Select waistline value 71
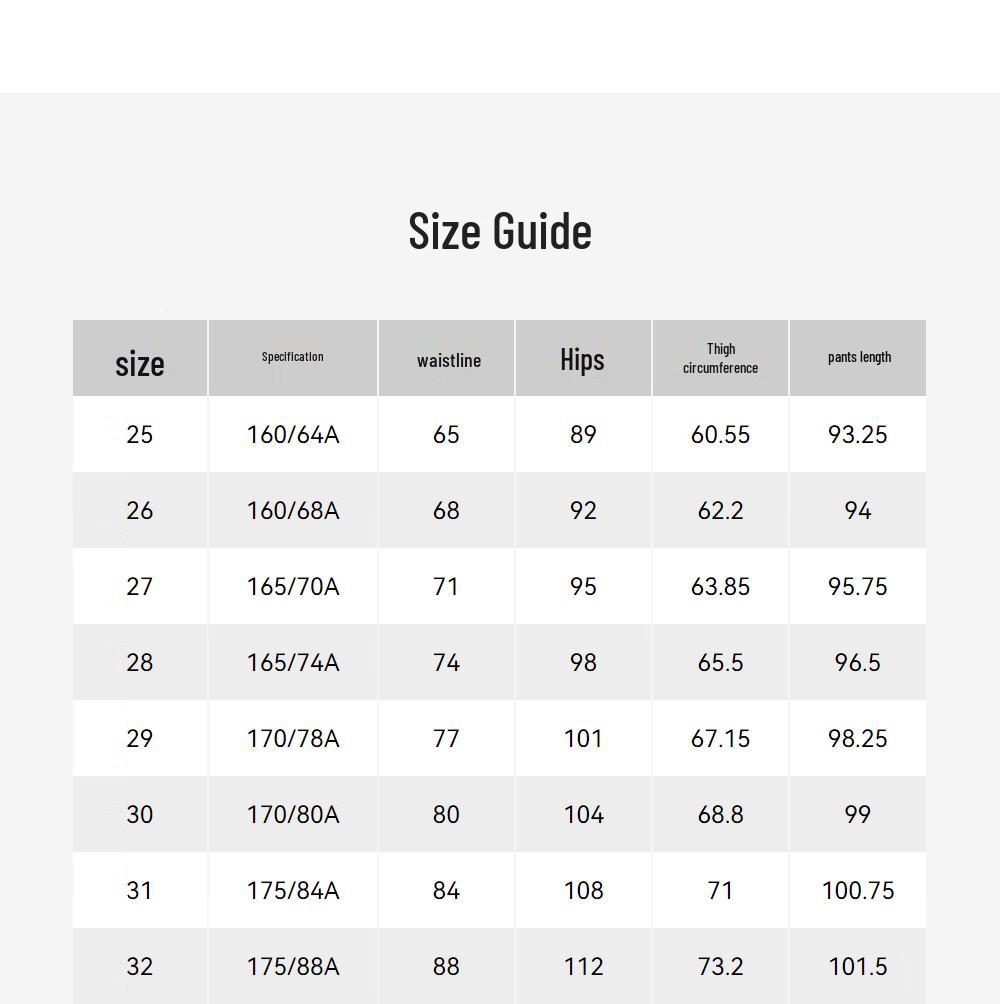 pos(446,587)
